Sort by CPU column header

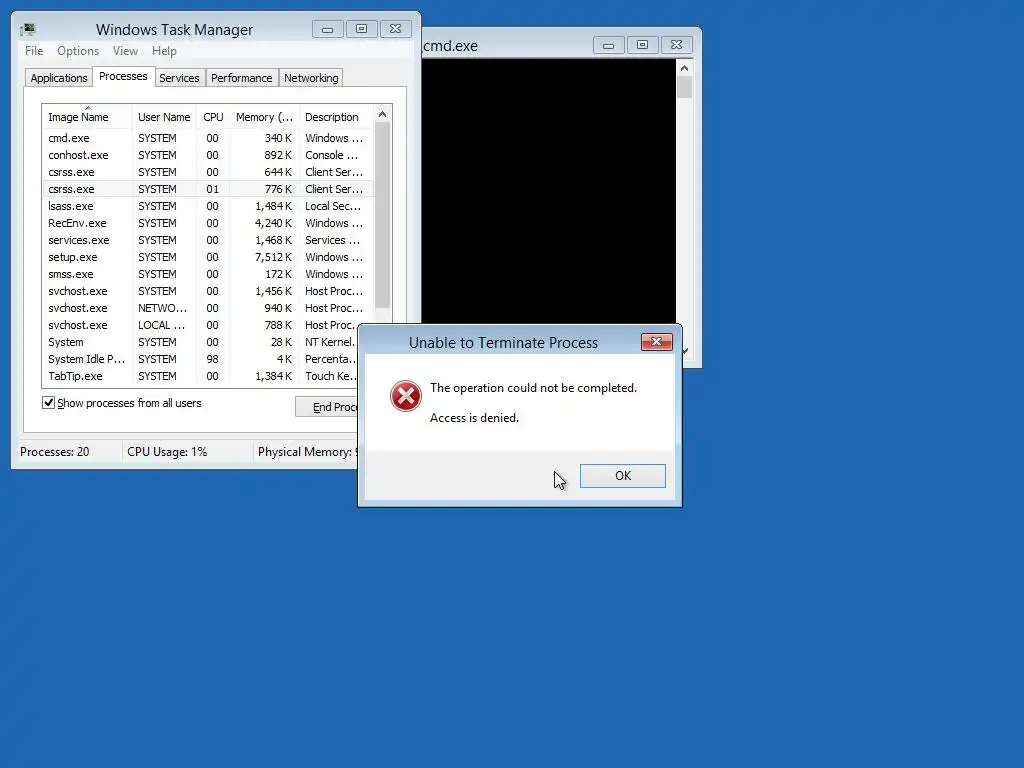pos(213,117)
